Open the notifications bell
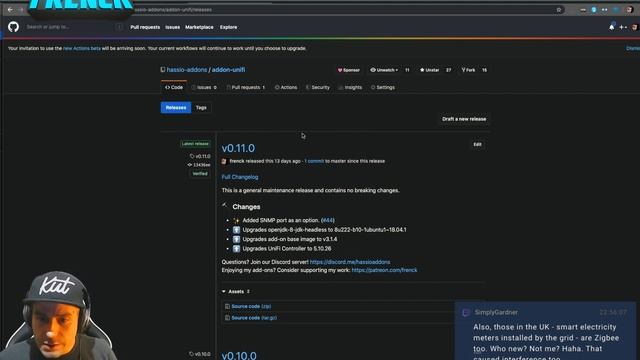Screen dimensions: 640x360 [x=611, y=27]
